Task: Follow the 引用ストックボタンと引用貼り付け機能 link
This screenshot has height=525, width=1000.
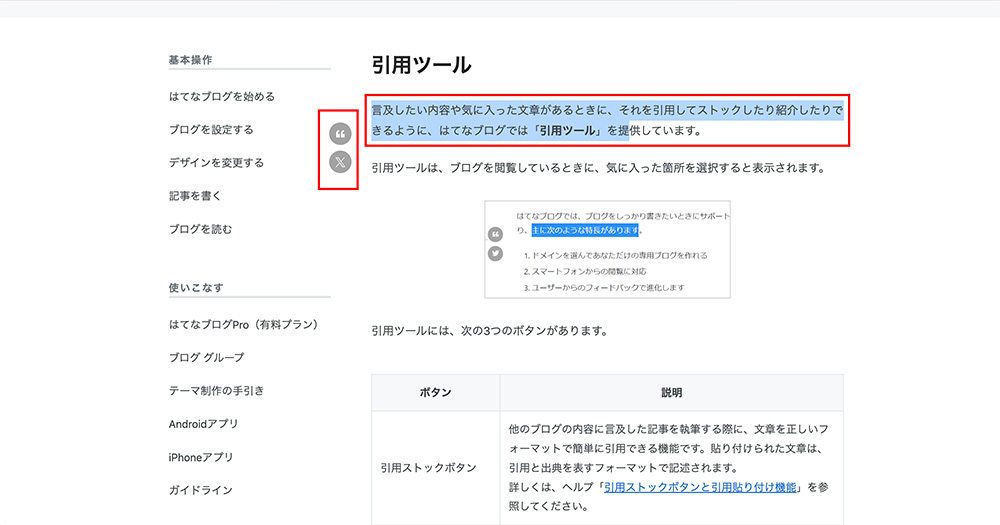Action: point(700,487)
